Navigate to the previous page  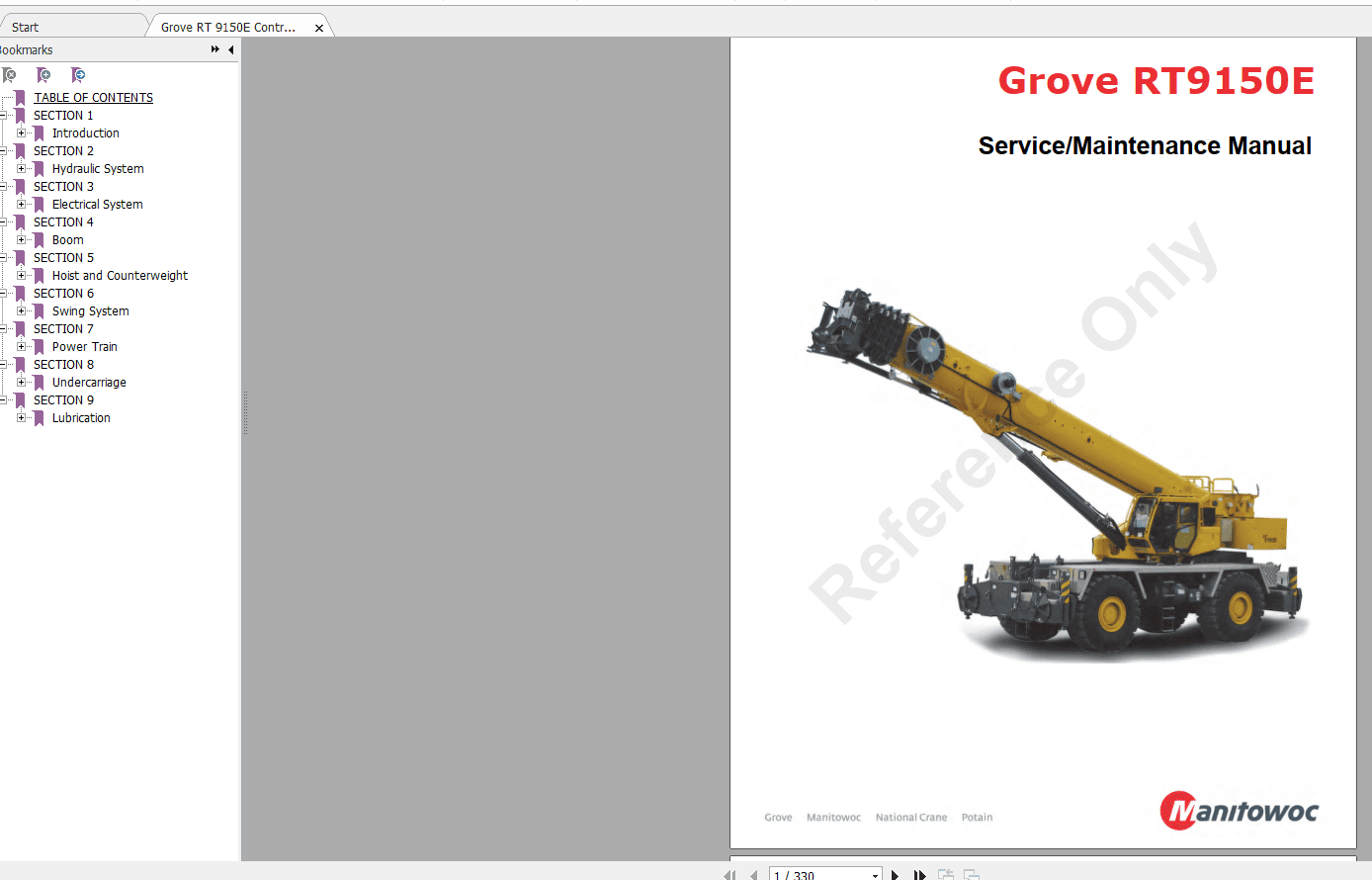(x=753, y=874)
